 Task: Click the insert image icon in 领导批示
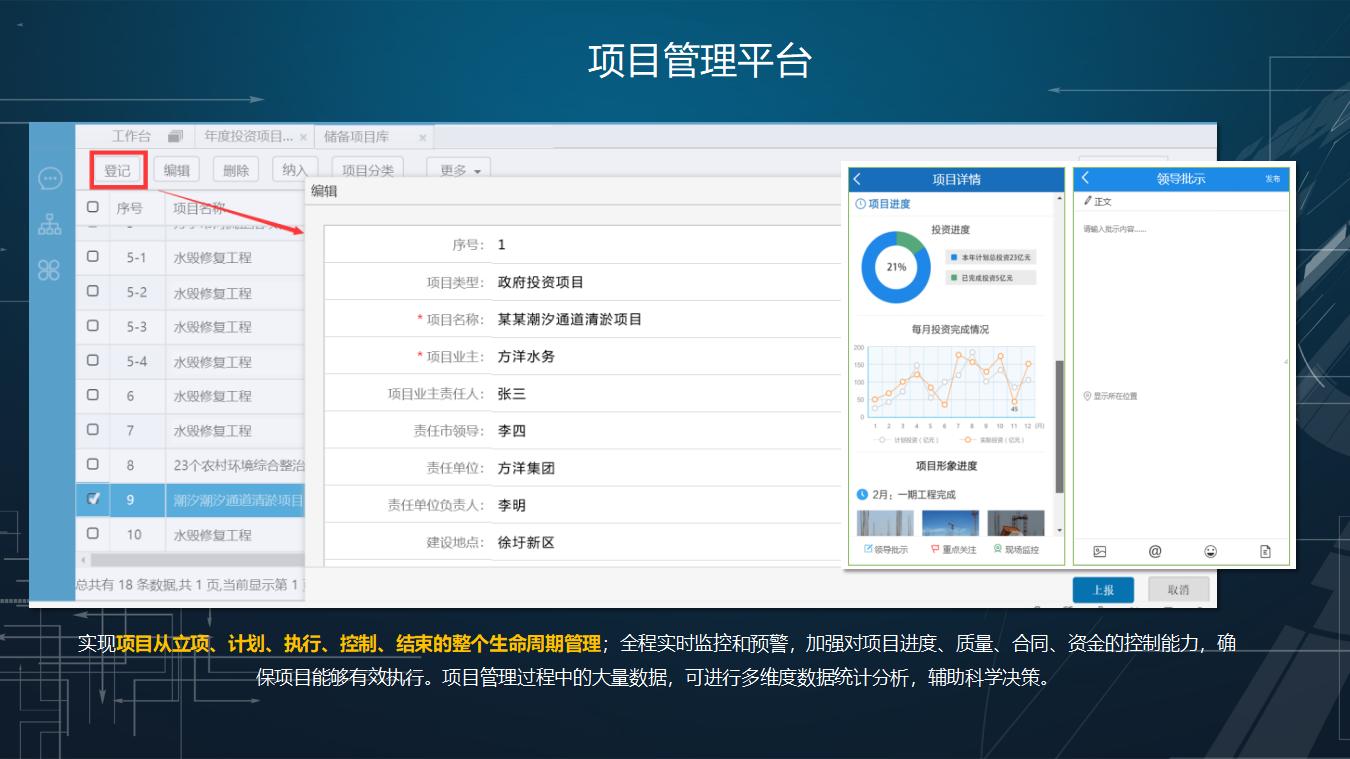pos(1100,551)
